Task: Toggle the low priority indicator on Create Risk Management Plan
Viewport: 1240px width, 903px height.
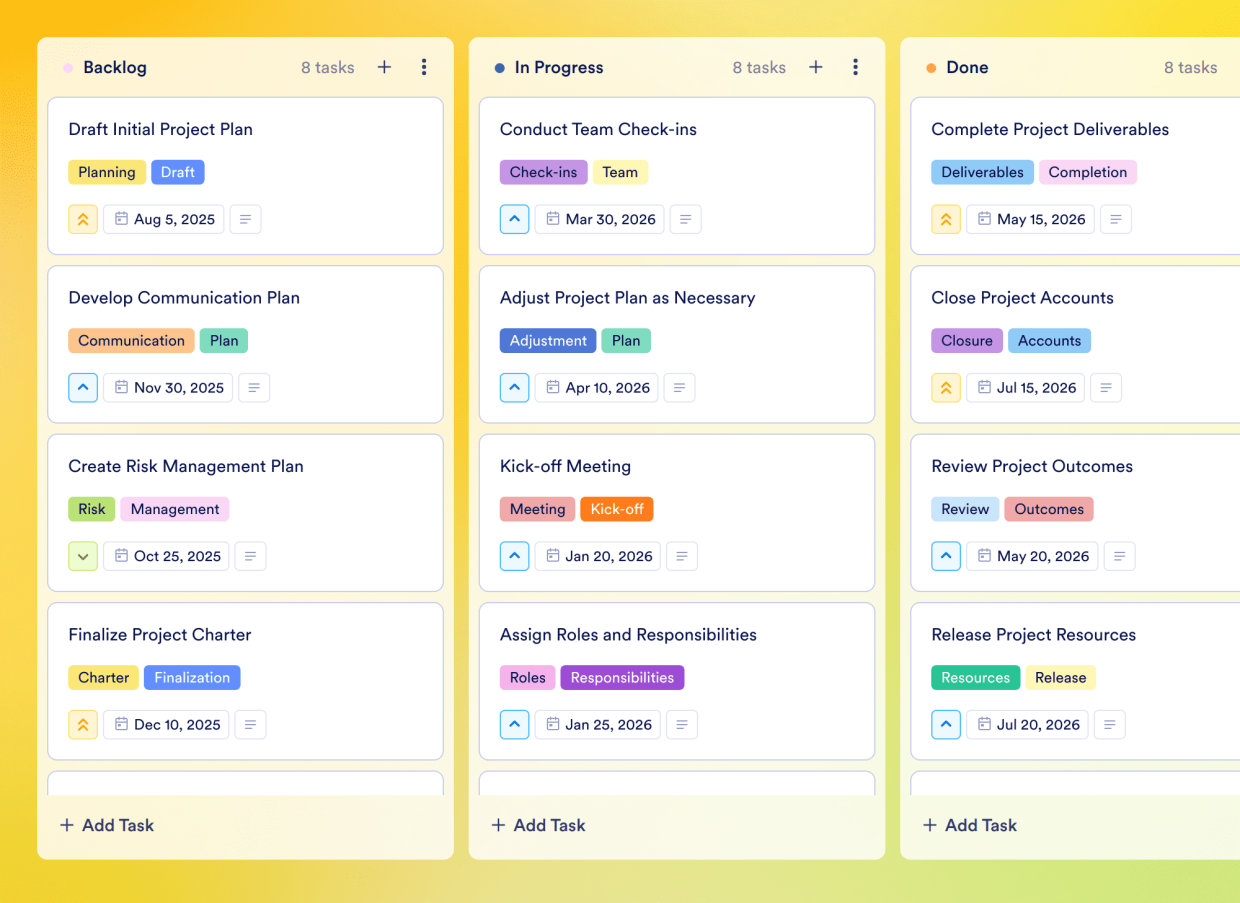Action: tap(83, 556)
